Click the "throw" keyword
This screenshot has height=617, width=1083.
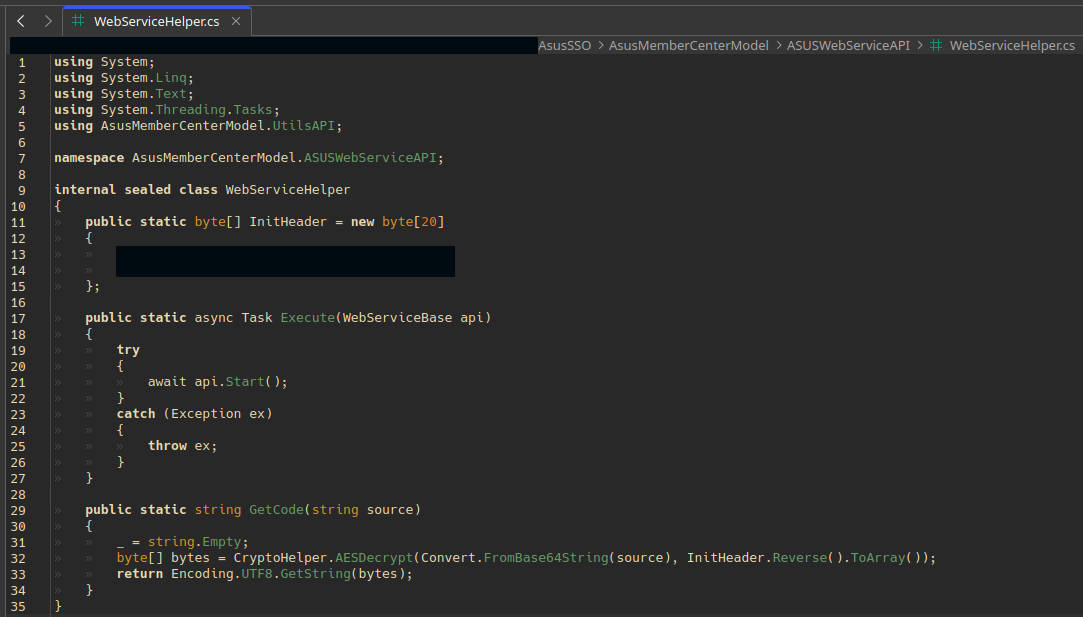click(167, 446)
